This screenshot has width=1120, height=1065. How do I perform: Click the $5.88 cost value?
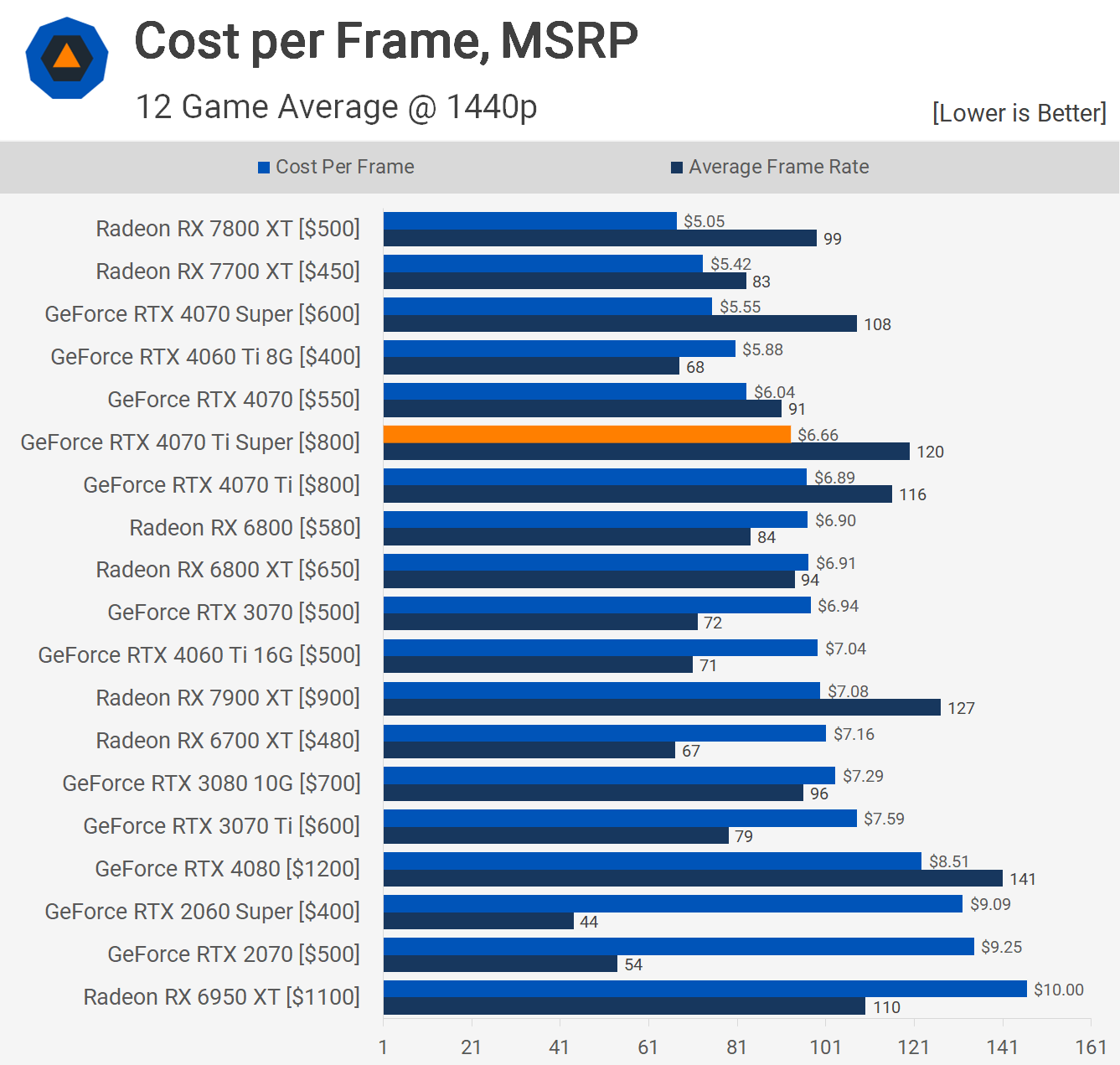763,349
